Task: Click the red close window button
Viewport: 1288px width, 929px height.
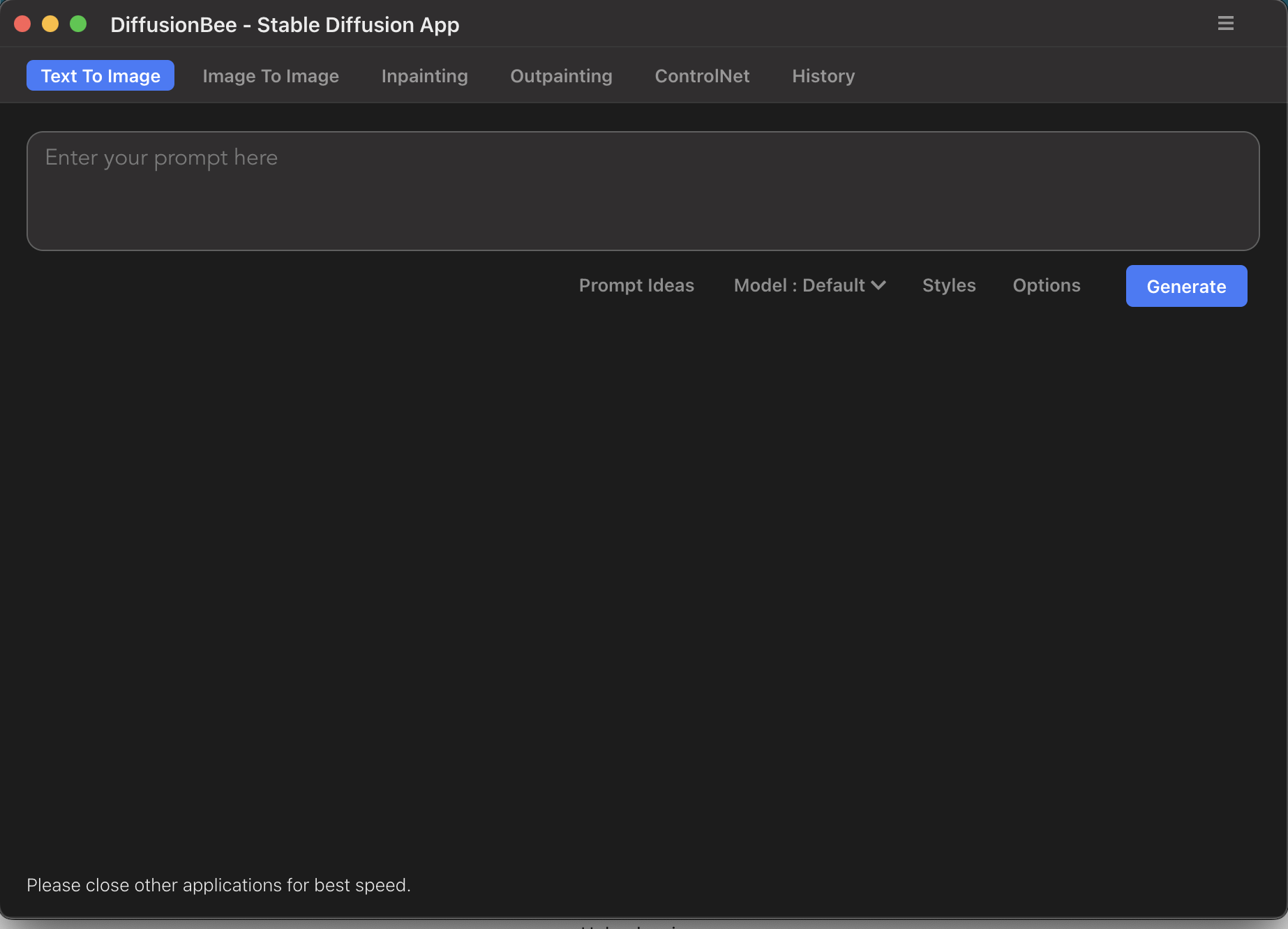Action: click(x=22, y=24)
